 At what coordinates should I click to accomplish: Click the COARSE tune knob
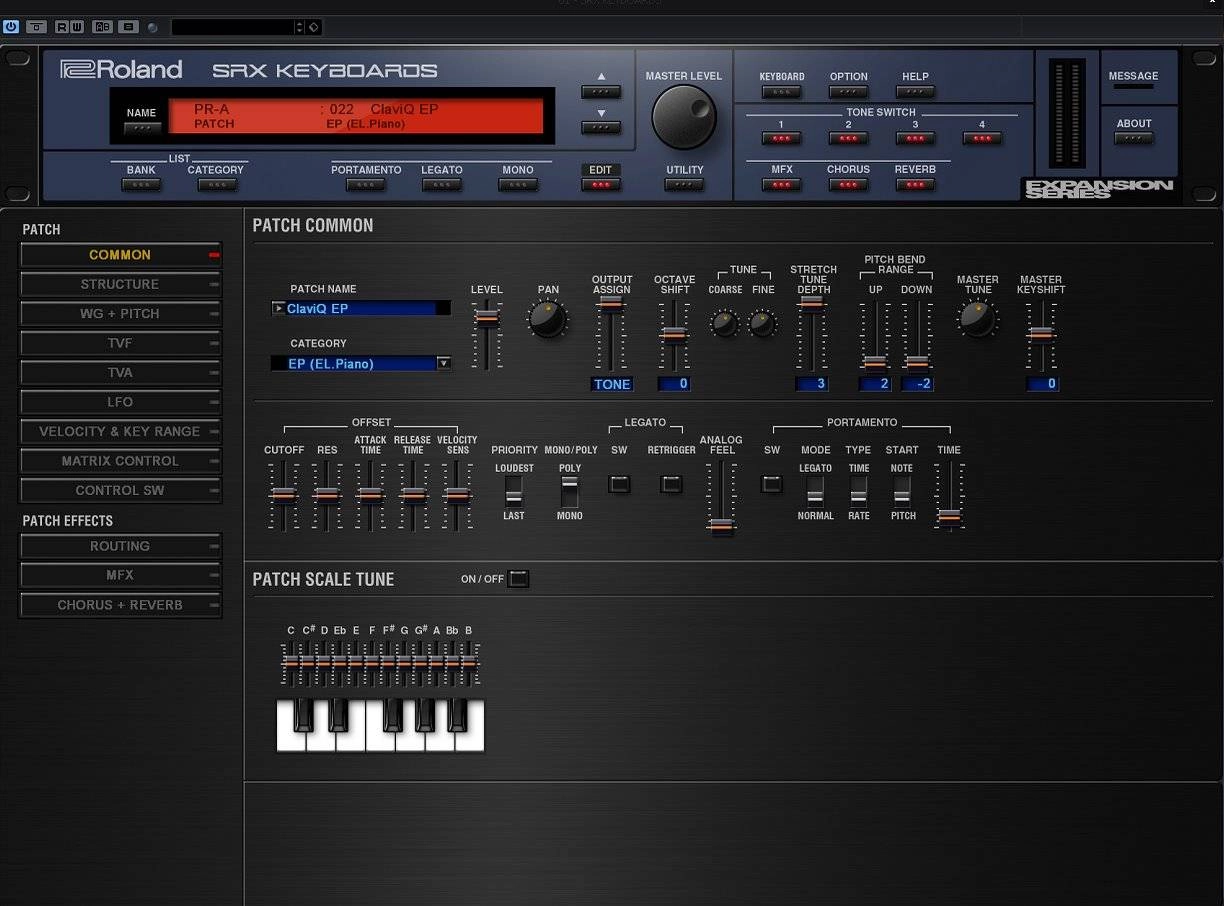[x=724, y=323]
